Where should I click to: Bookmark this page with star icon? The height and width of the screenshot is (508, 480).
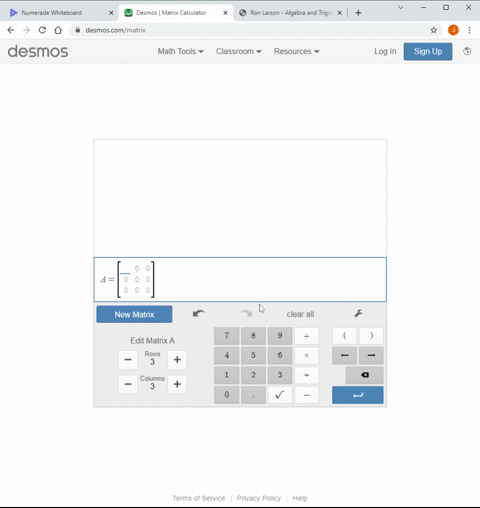coord(433,30)
